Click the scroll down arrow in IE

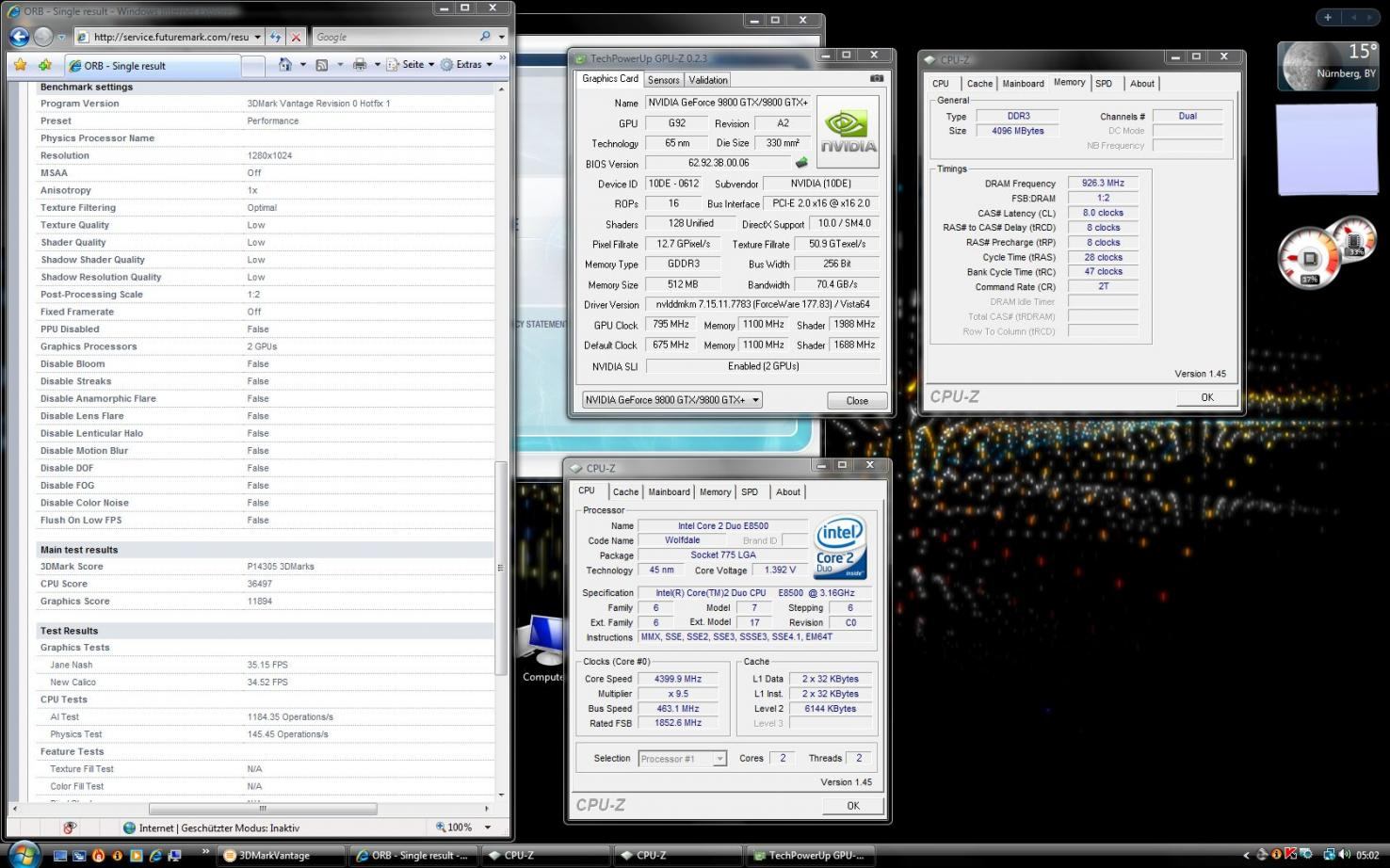coord(501,796)
